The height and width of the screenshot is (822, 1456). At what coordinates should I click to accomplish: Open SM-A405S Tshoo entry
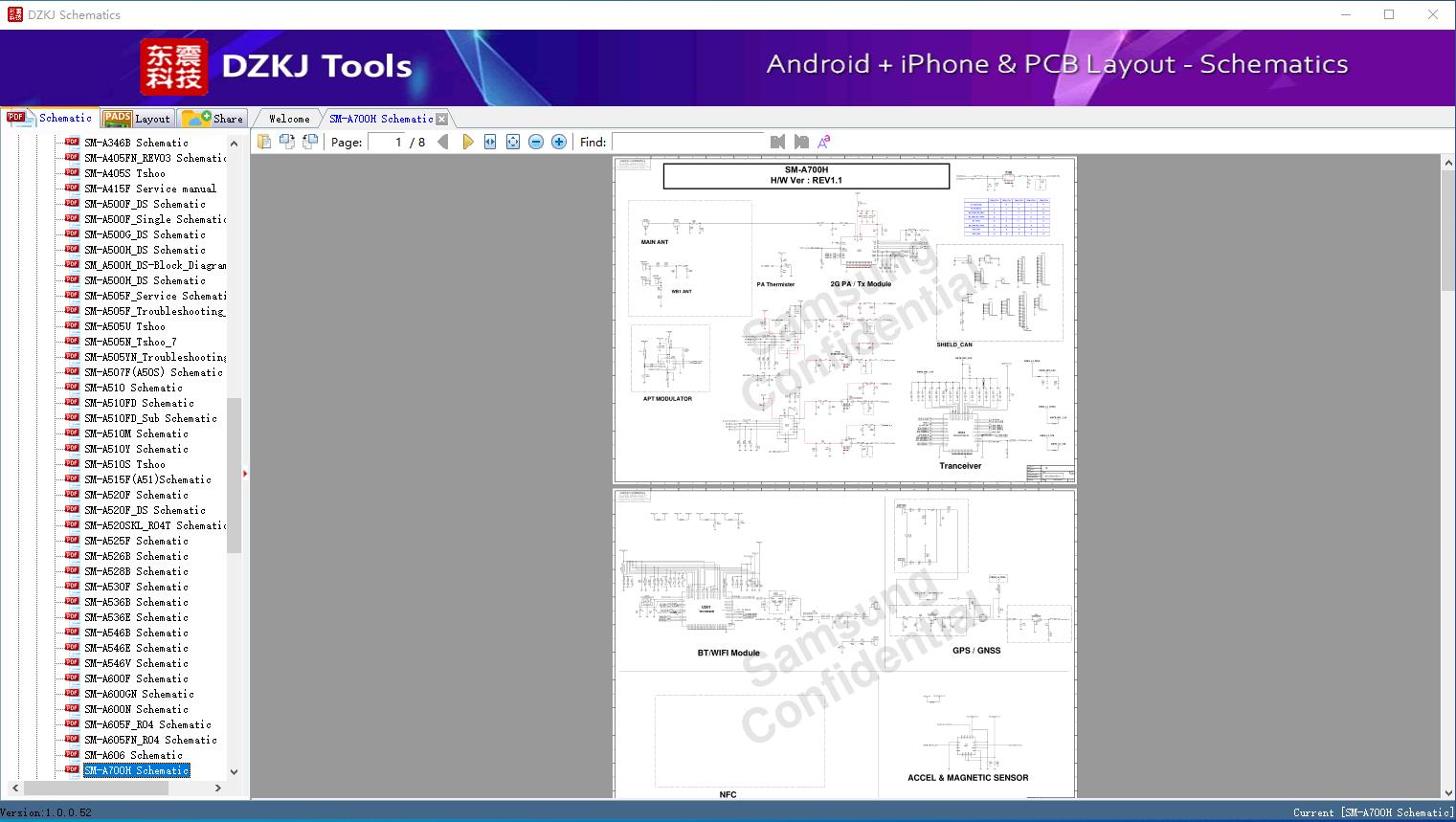tap(124, 173)
